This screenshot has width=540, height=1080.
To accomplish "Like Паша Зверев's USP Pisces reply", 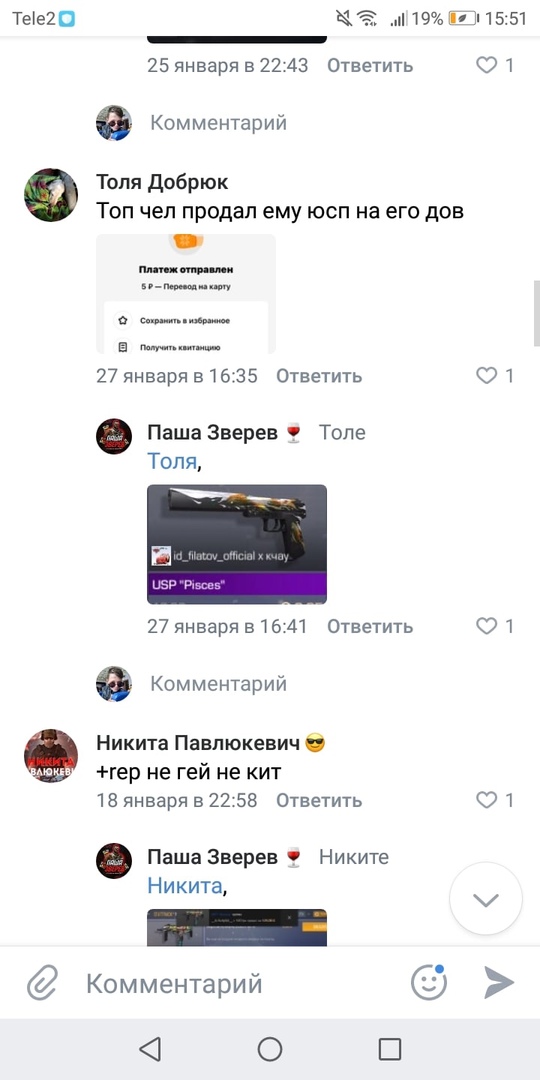I will (x=487, y=625).
